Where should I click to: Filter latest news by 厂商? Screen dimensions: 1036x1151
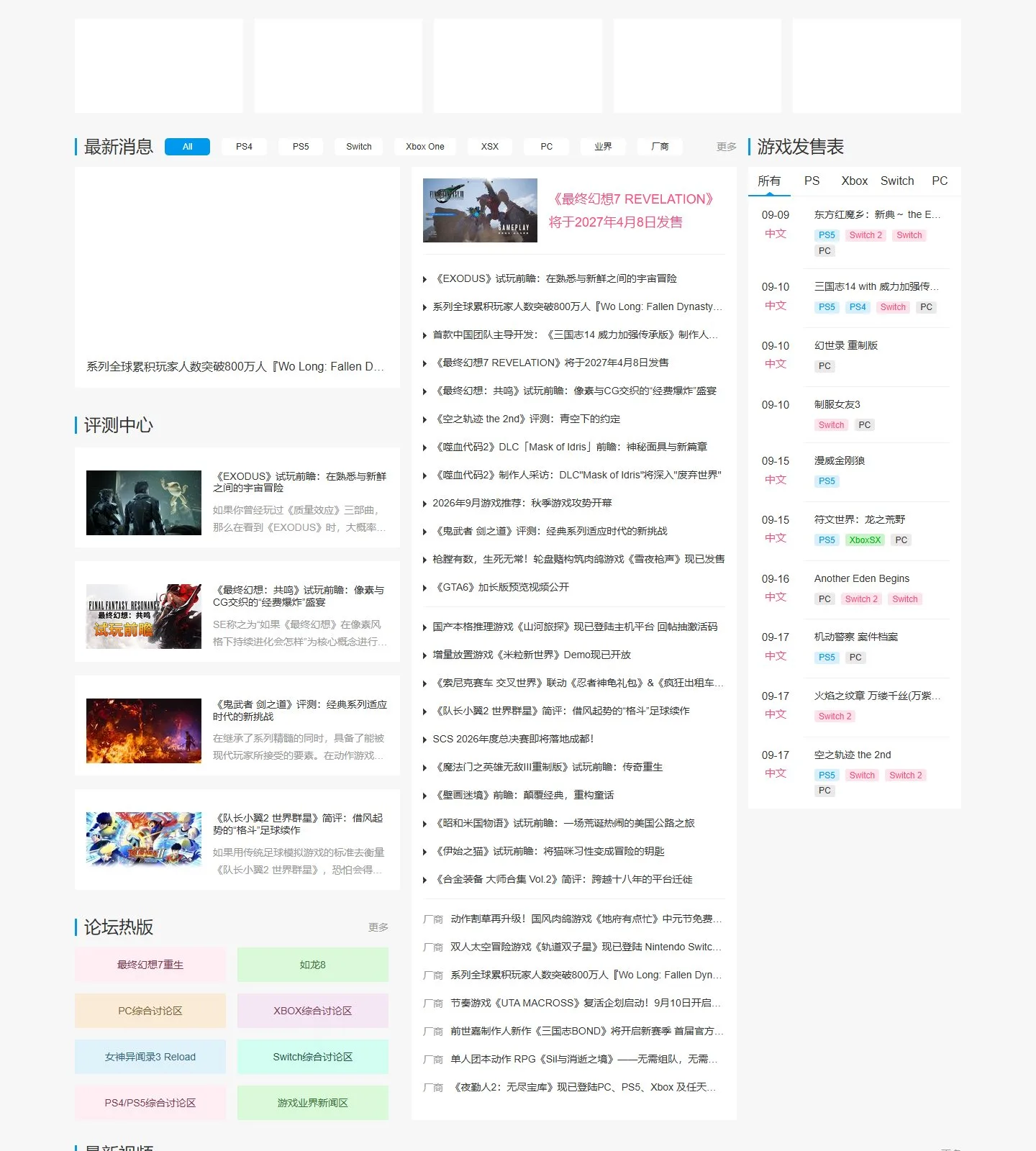(660, 147)
